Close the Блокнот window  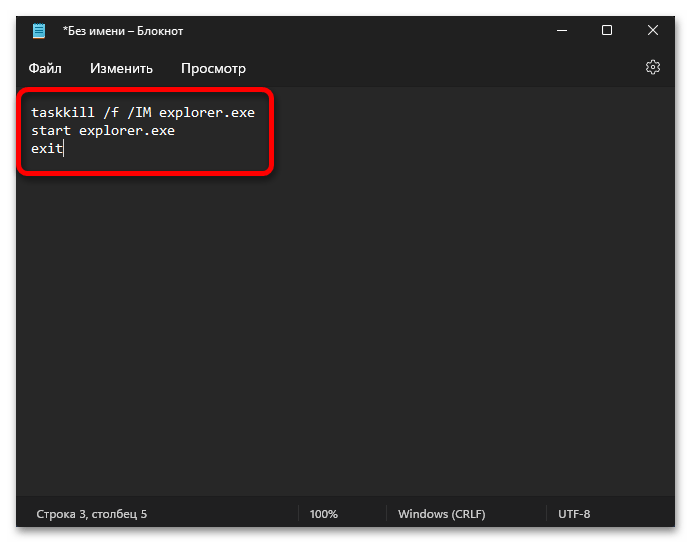pyautogui.click(x=653, y=30)
